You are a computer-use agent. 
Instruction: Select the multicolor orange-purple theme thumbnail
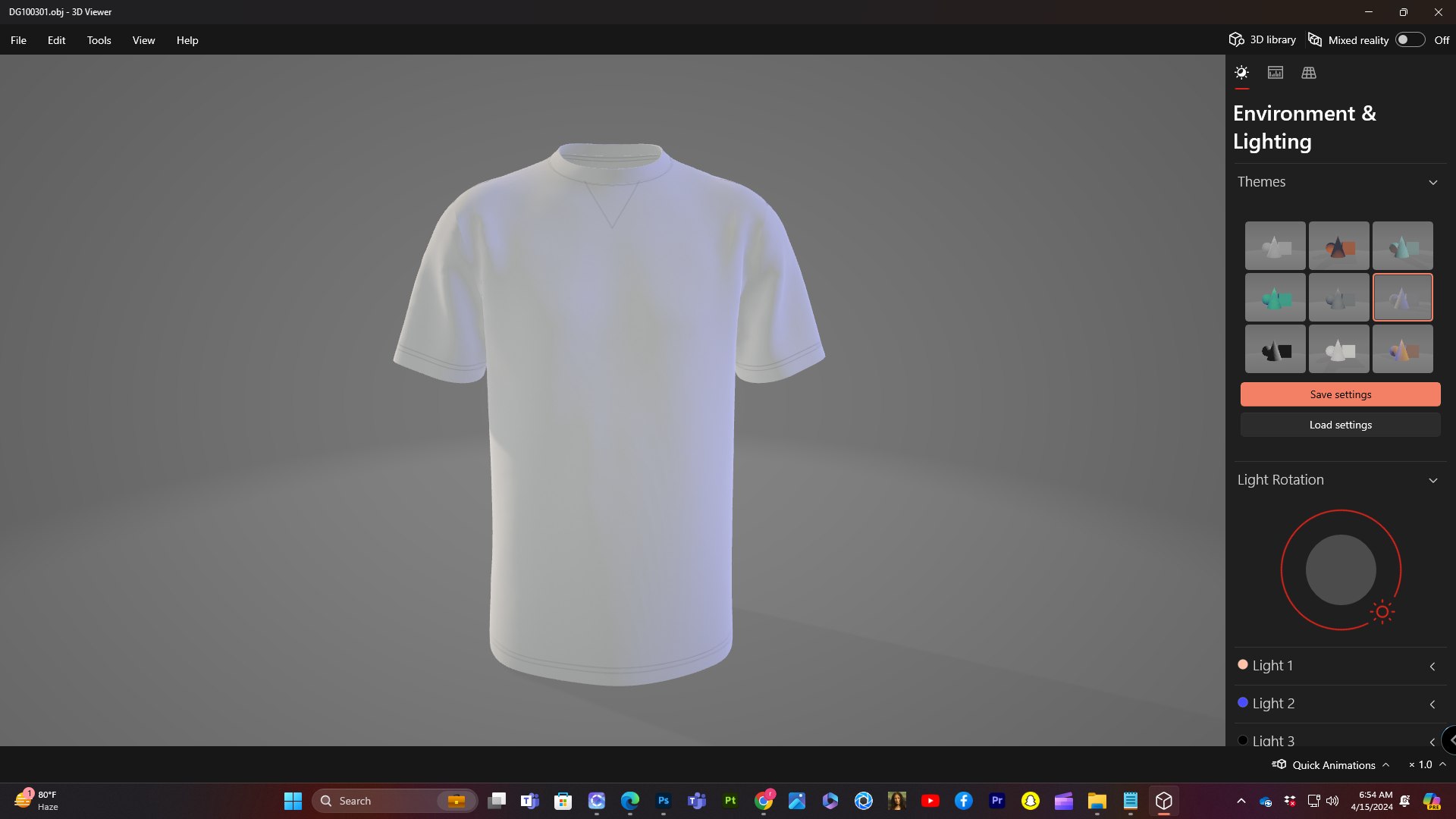[x=1402, y=349]
